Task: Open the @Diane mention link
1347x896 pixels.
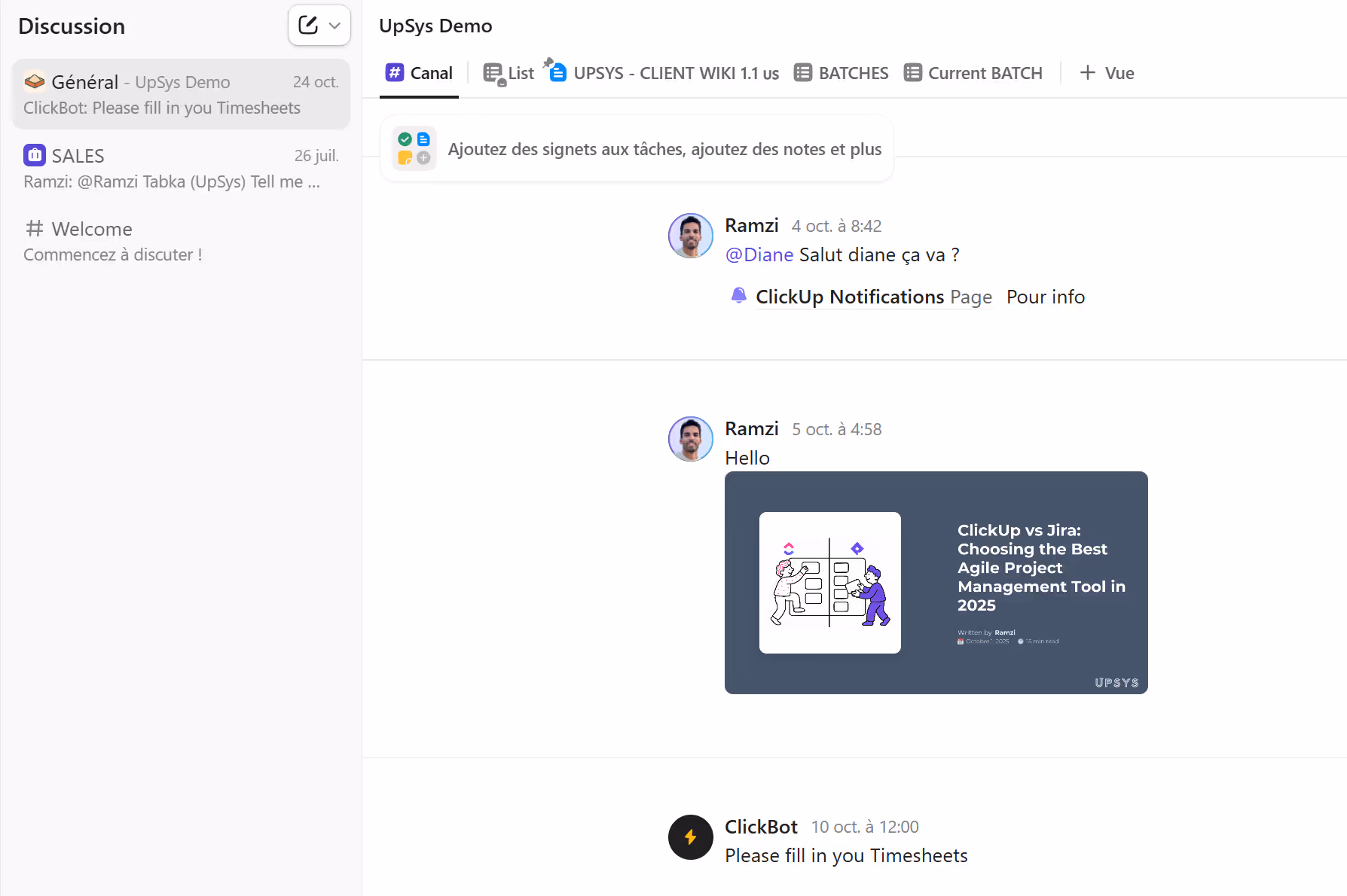Action: (x=759, y=254)
